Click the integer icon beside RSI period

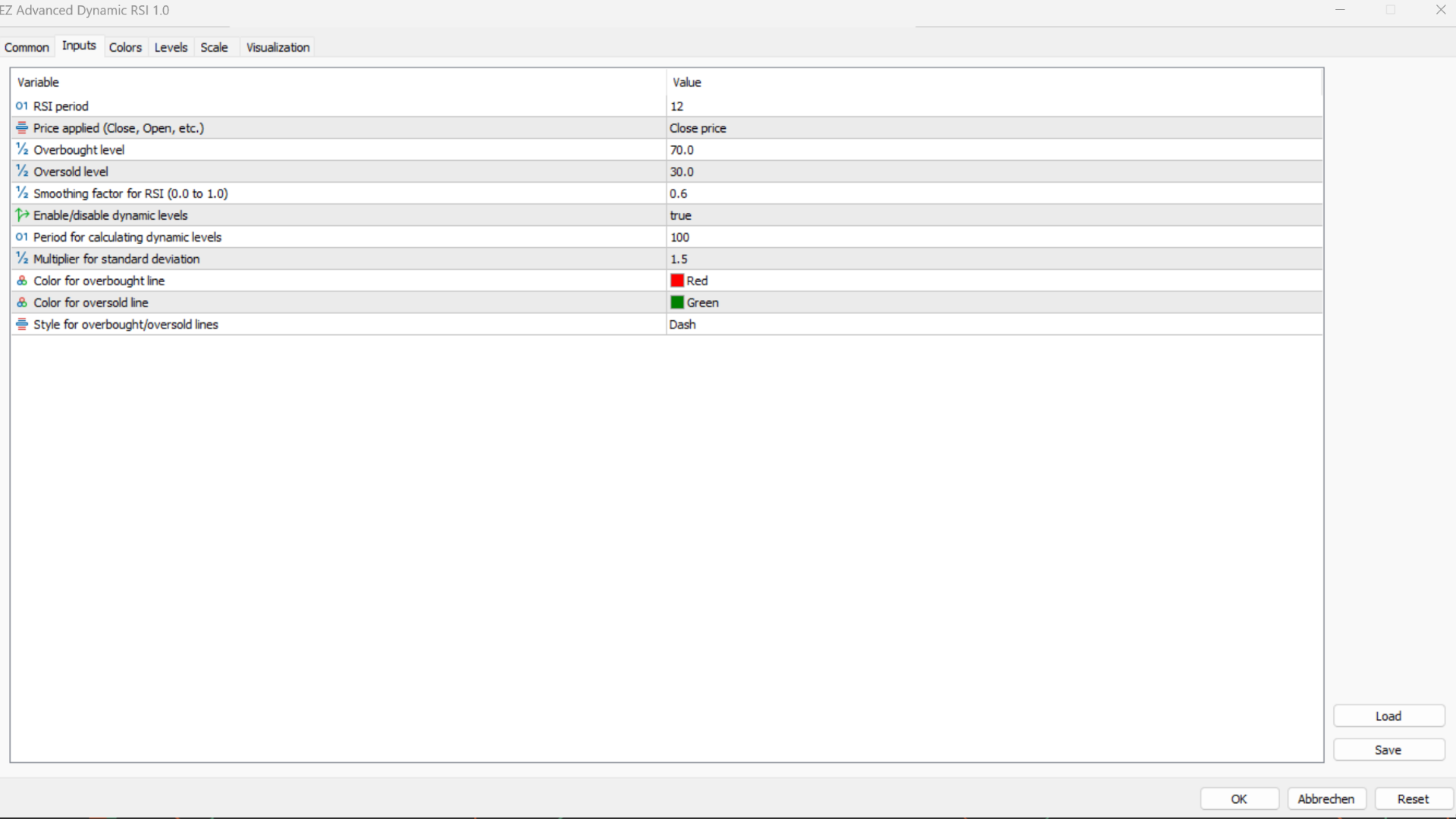[x=21, y=106]
